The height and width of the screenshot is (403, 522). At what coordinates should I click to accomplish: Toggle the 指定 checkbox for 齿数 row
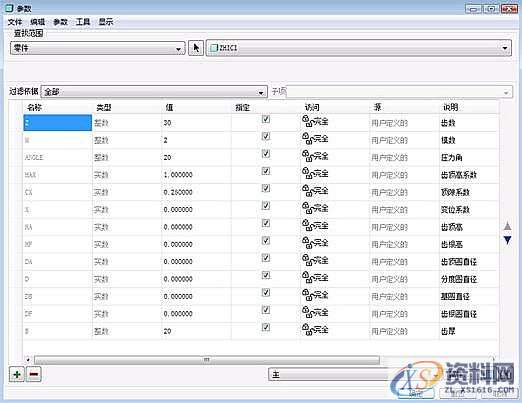coord(266,119)
